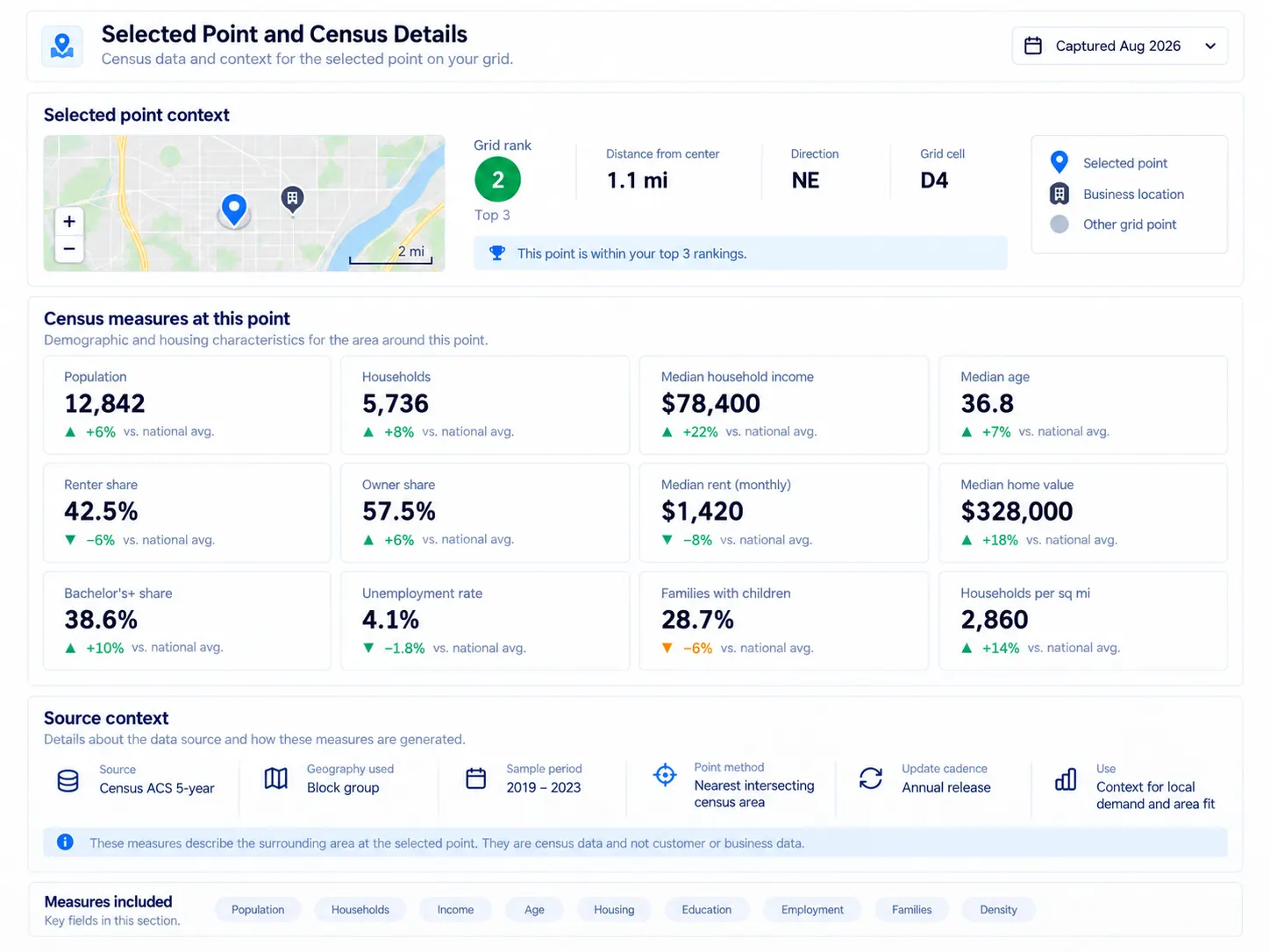Click the median household income $78,400

[x=710, y=403]
